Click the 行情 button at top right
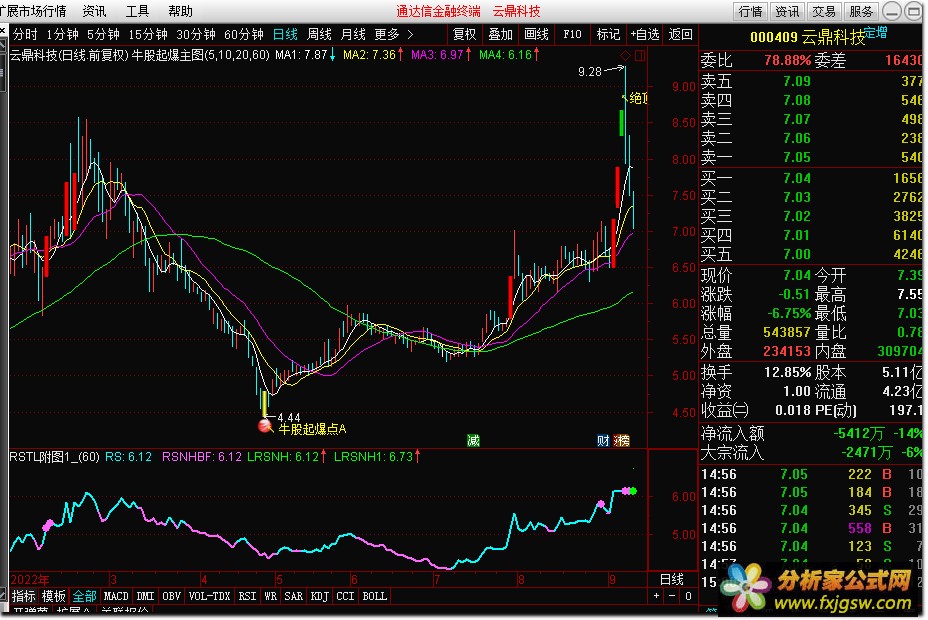This screenshot has height=620, width=928. pyautogui.click(x=750, y=11)
